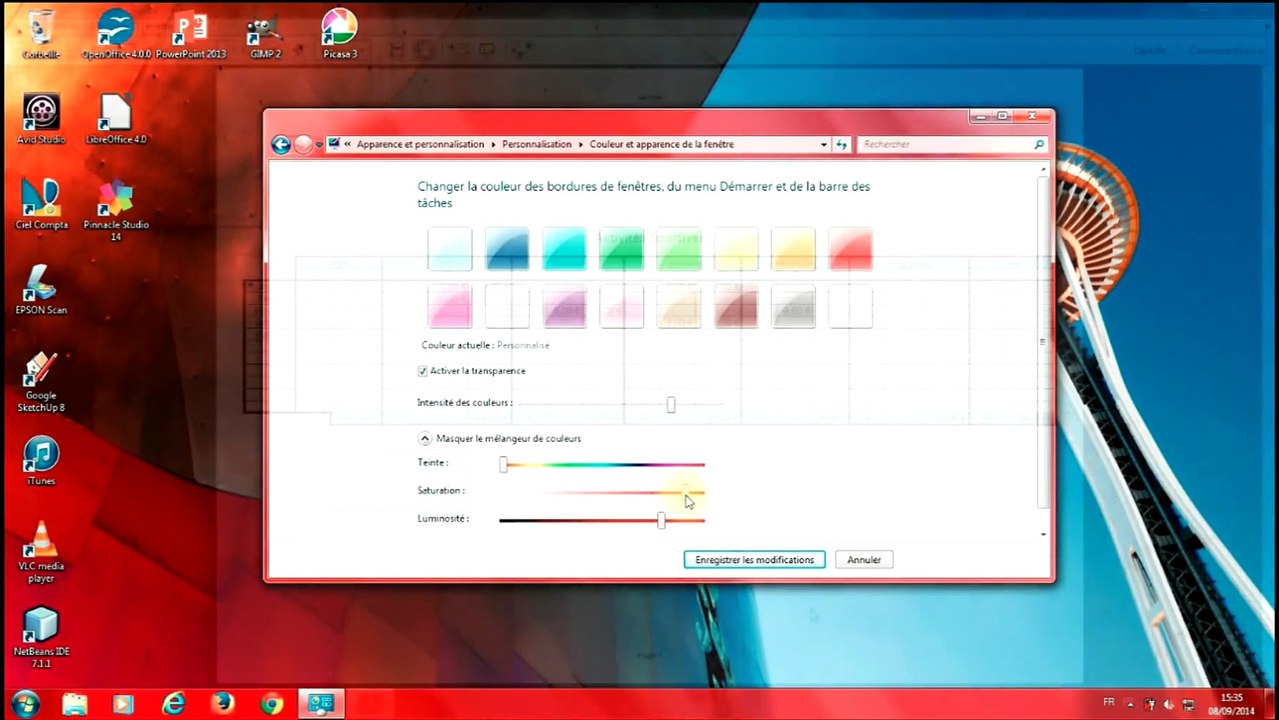Click the search magnifier icon
The width and height of the screenshot is (1279, 720).
tap(1039, 145)
